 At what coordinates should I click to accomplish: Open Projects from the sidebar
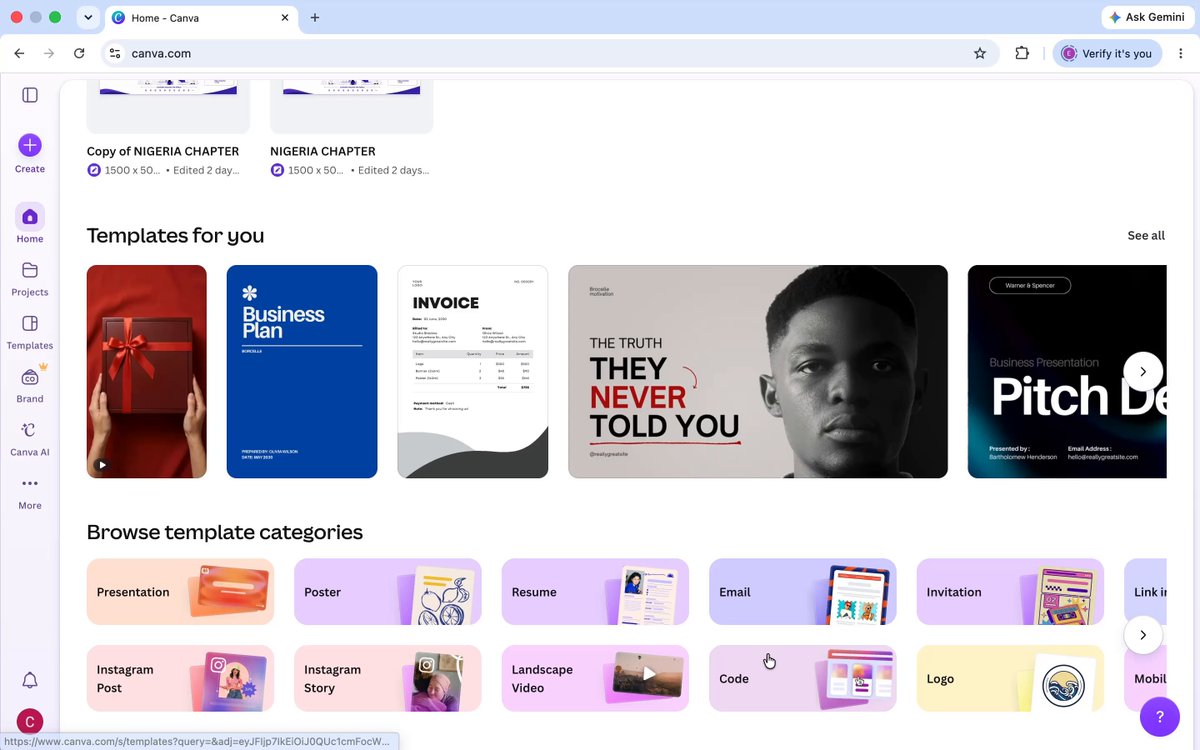tap(30, 278)
